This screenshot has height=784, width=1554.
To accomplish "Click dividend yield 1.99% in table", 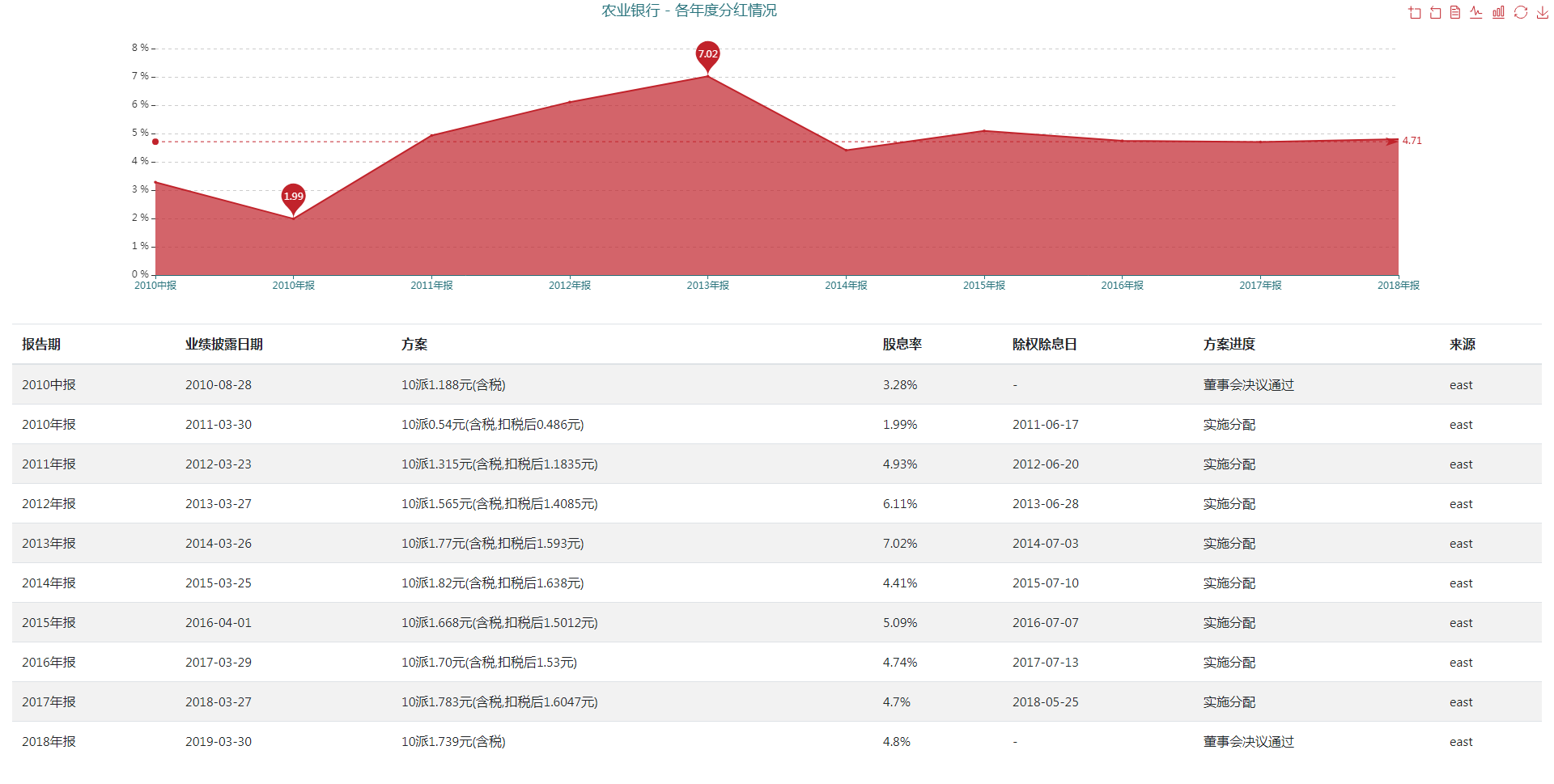I will click(x=900, y=425).
